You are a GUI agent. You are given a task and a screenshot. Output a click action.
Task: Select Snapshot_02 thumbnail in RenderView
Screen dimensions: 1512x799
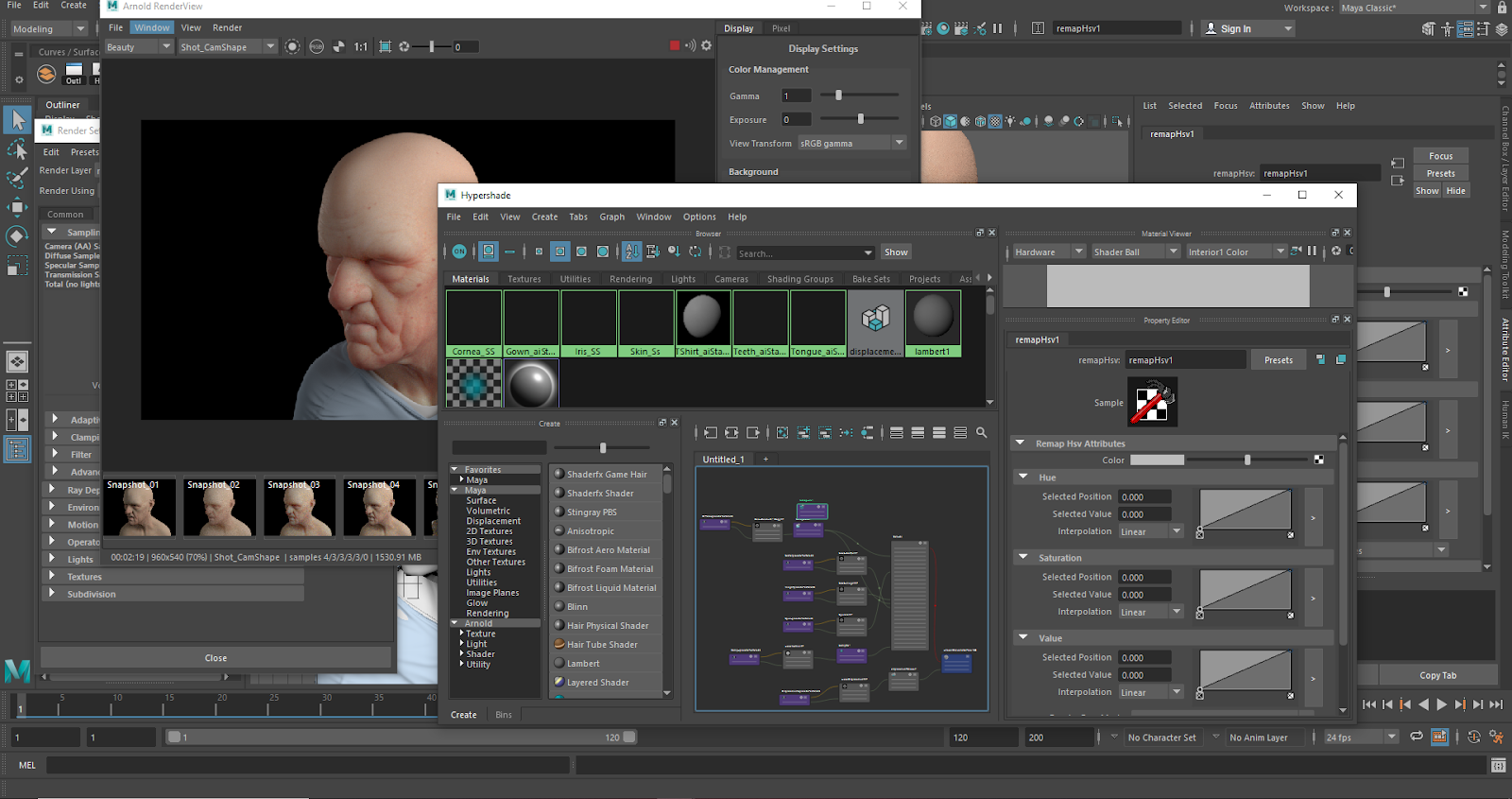click(219, 508)
